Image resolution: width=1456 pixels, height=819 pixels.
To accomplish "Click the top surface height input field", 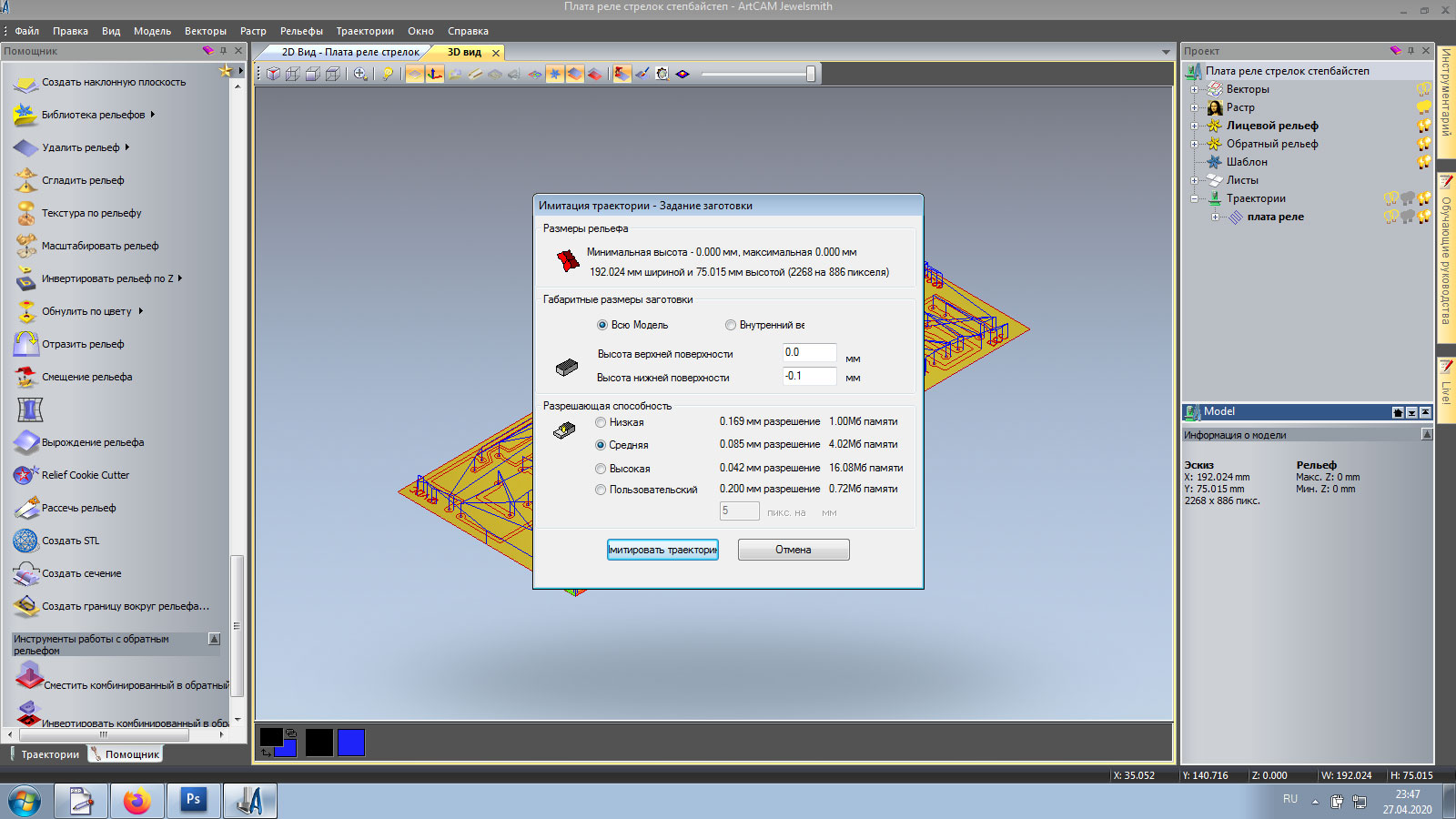I will click(x=809, y=353).
